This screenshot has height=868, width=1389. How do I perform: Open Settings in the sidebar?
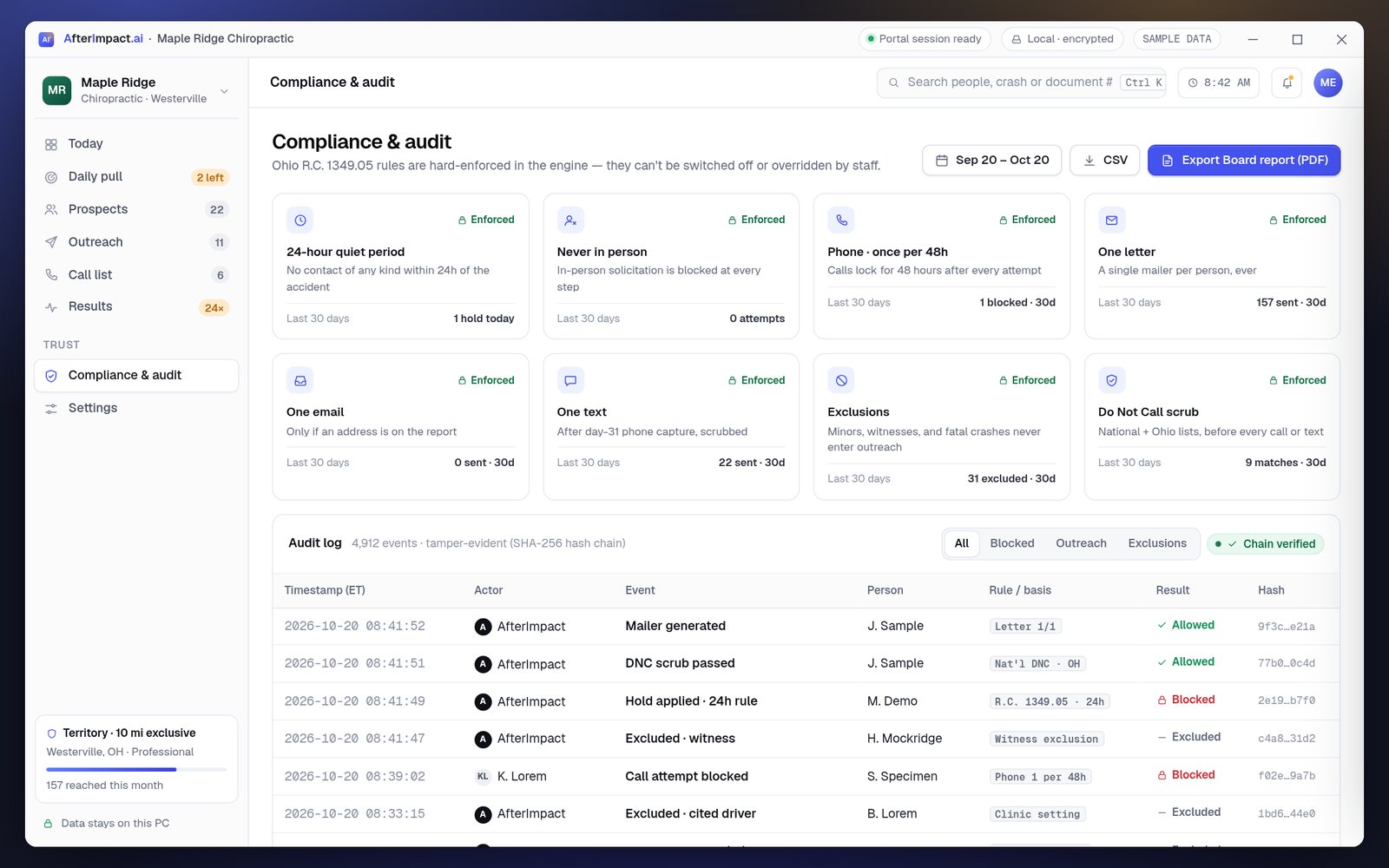tap(136, 408)
